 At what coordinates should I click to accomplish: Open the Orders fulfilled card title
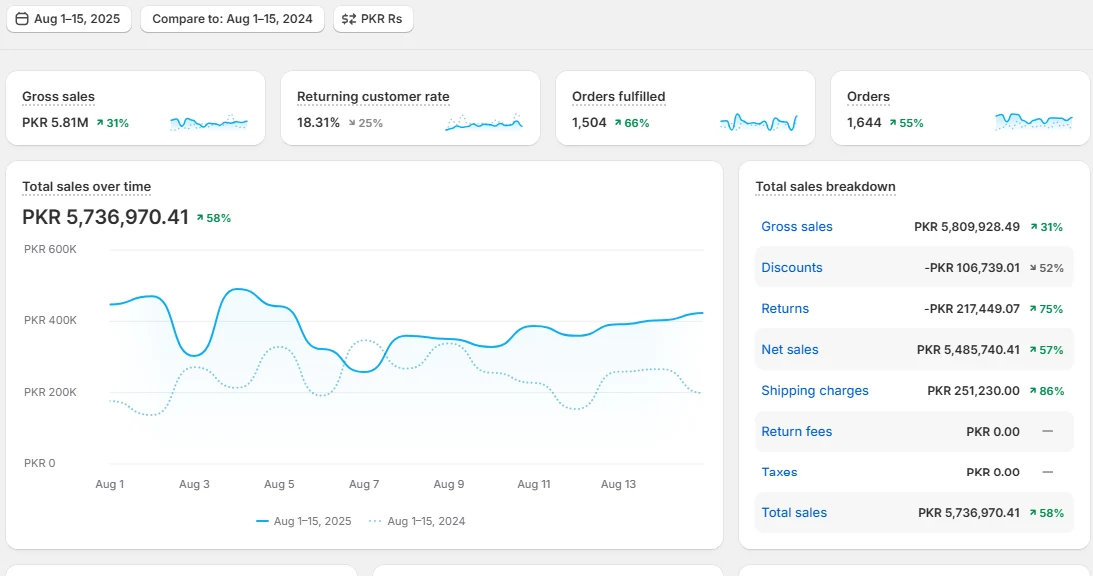point(618,97)
